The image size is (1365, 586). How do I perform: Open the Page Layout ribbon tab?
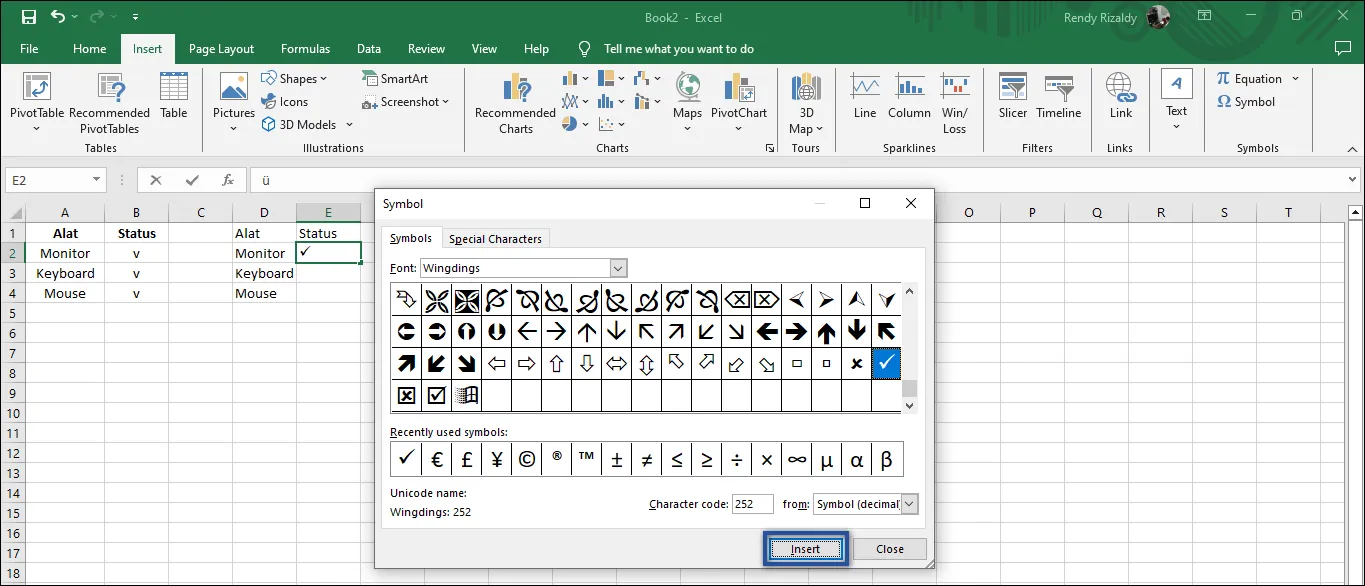point(221,49)
